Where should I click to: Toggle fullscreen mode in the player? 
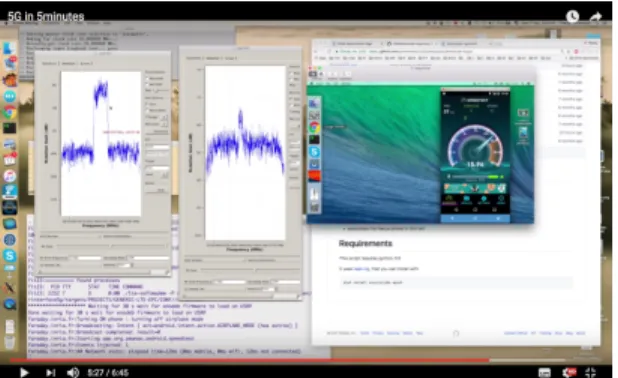[590, 372]
